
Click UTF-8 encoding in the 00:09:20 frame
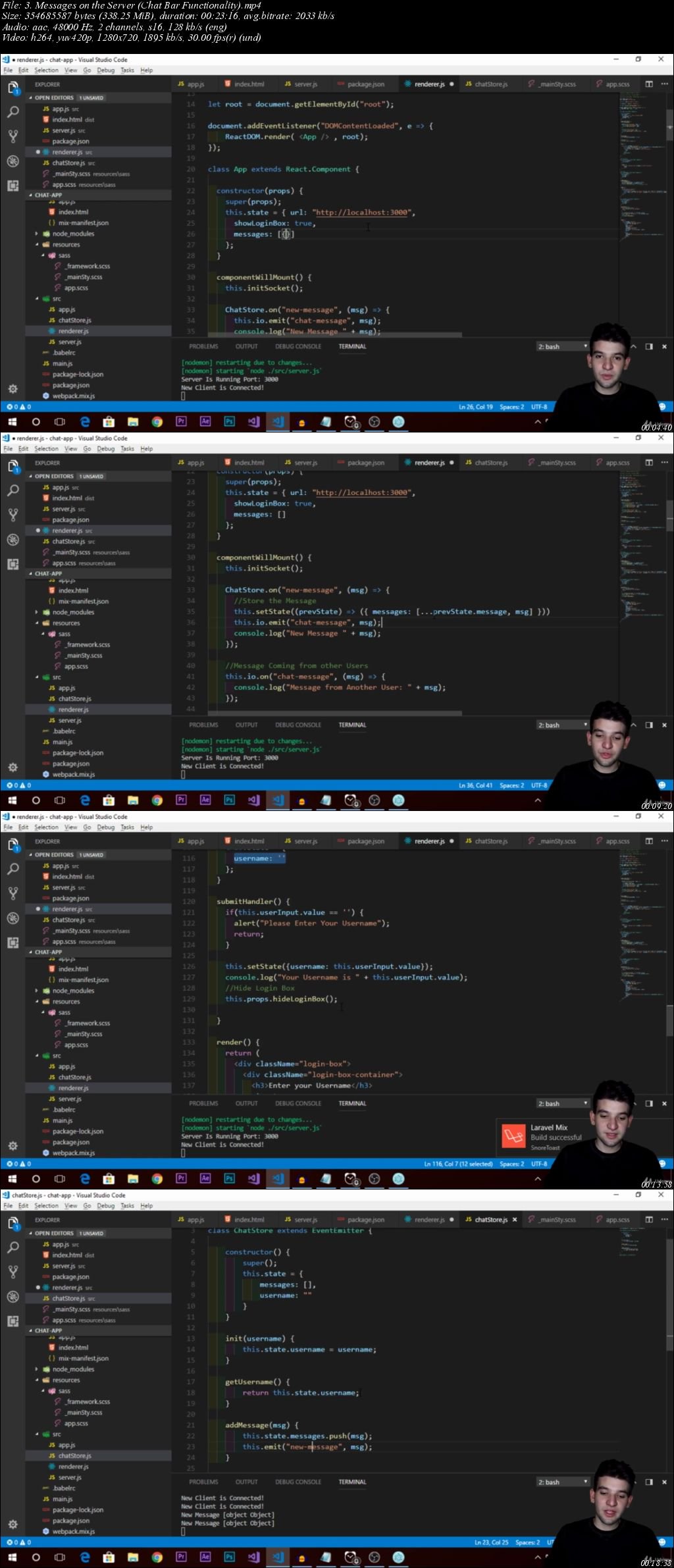pyautogui.click(x=539, y=785)
